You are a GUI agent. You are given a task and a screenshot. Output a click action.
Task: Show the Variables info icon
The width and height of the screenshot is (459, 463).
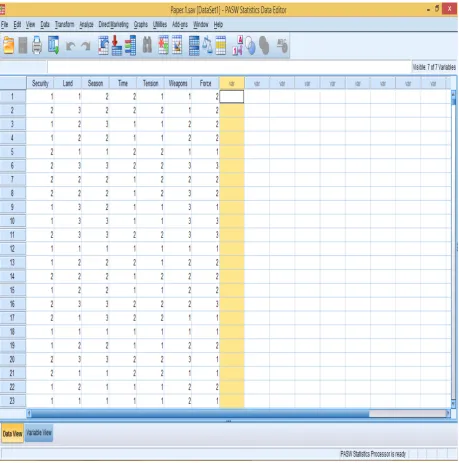tap(130, 45)
